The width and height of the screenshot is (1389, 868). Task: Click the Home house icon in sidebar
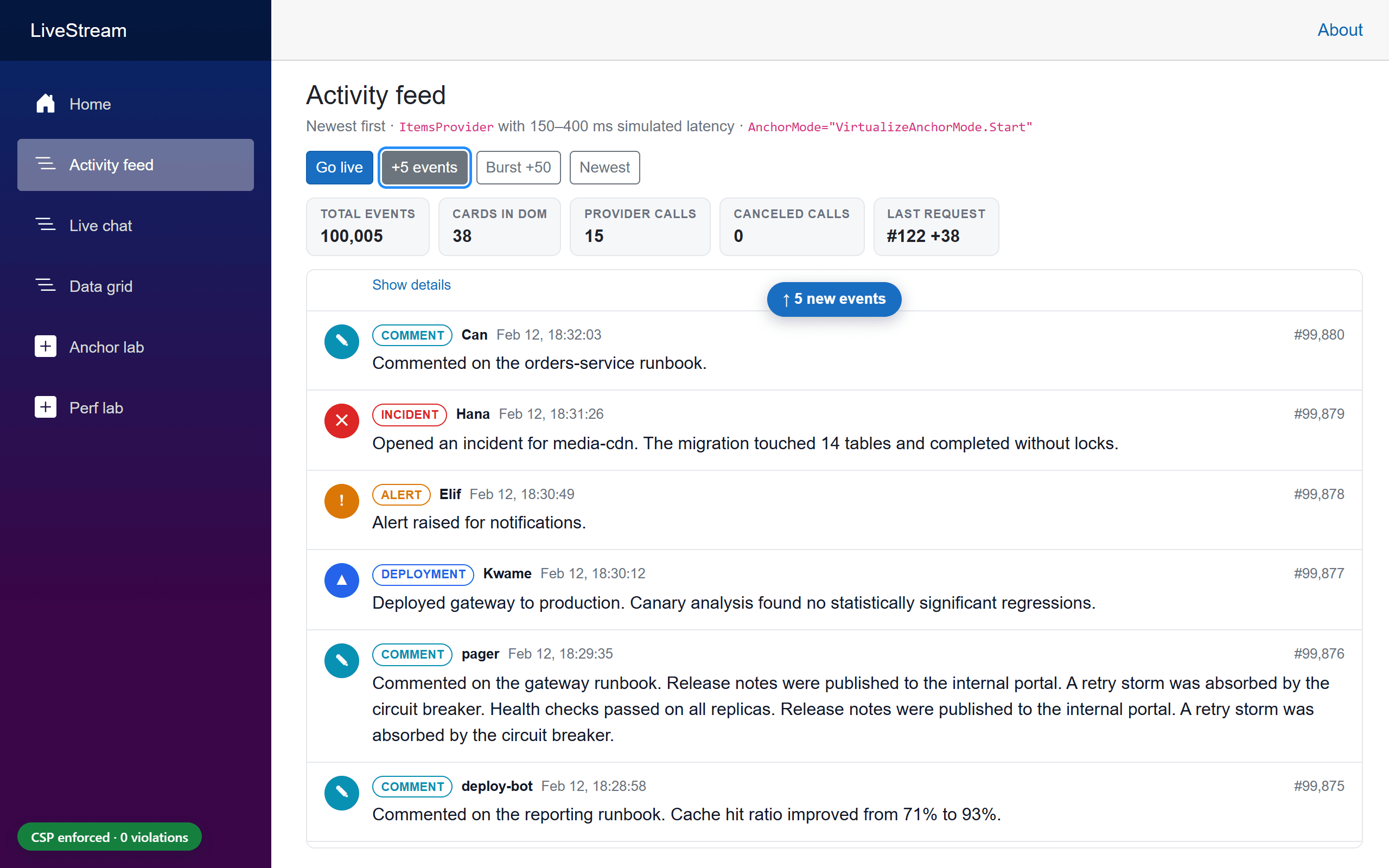[46, 104]
